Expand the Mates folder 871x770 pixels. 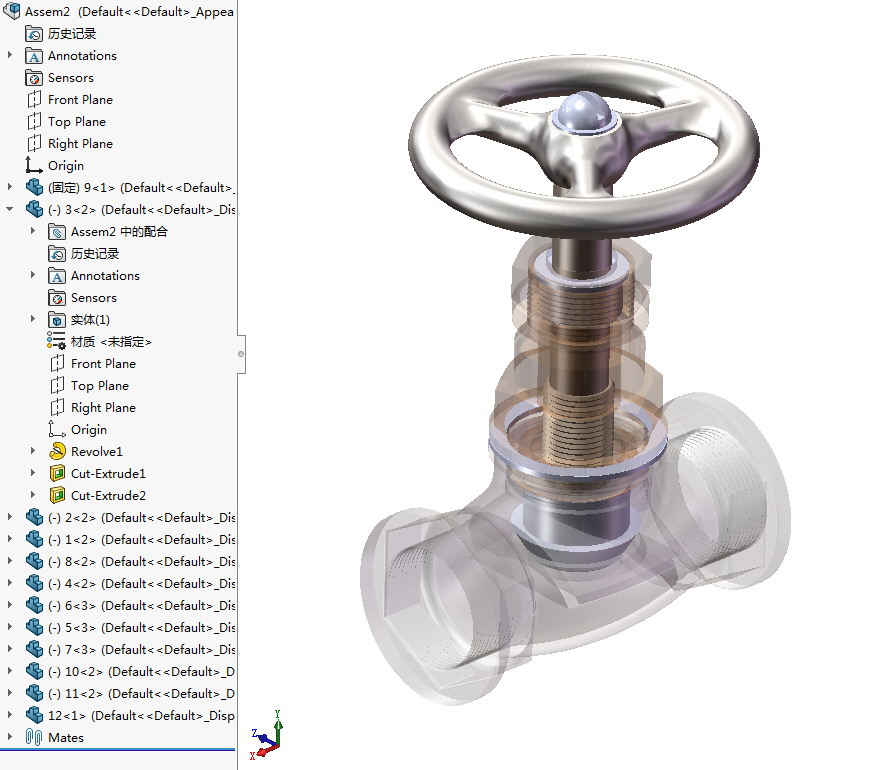pyautogui.click(x=9, y=737)
